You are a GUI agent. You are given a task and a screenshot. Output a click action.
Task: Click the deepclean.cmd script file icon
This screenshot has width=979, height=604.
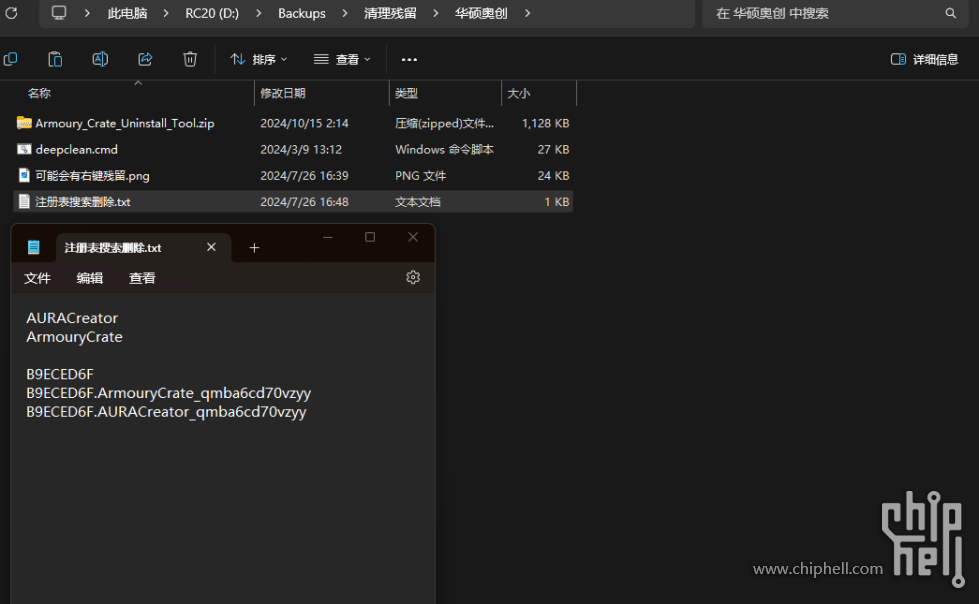pyautogui.click(x=24, y=149)
